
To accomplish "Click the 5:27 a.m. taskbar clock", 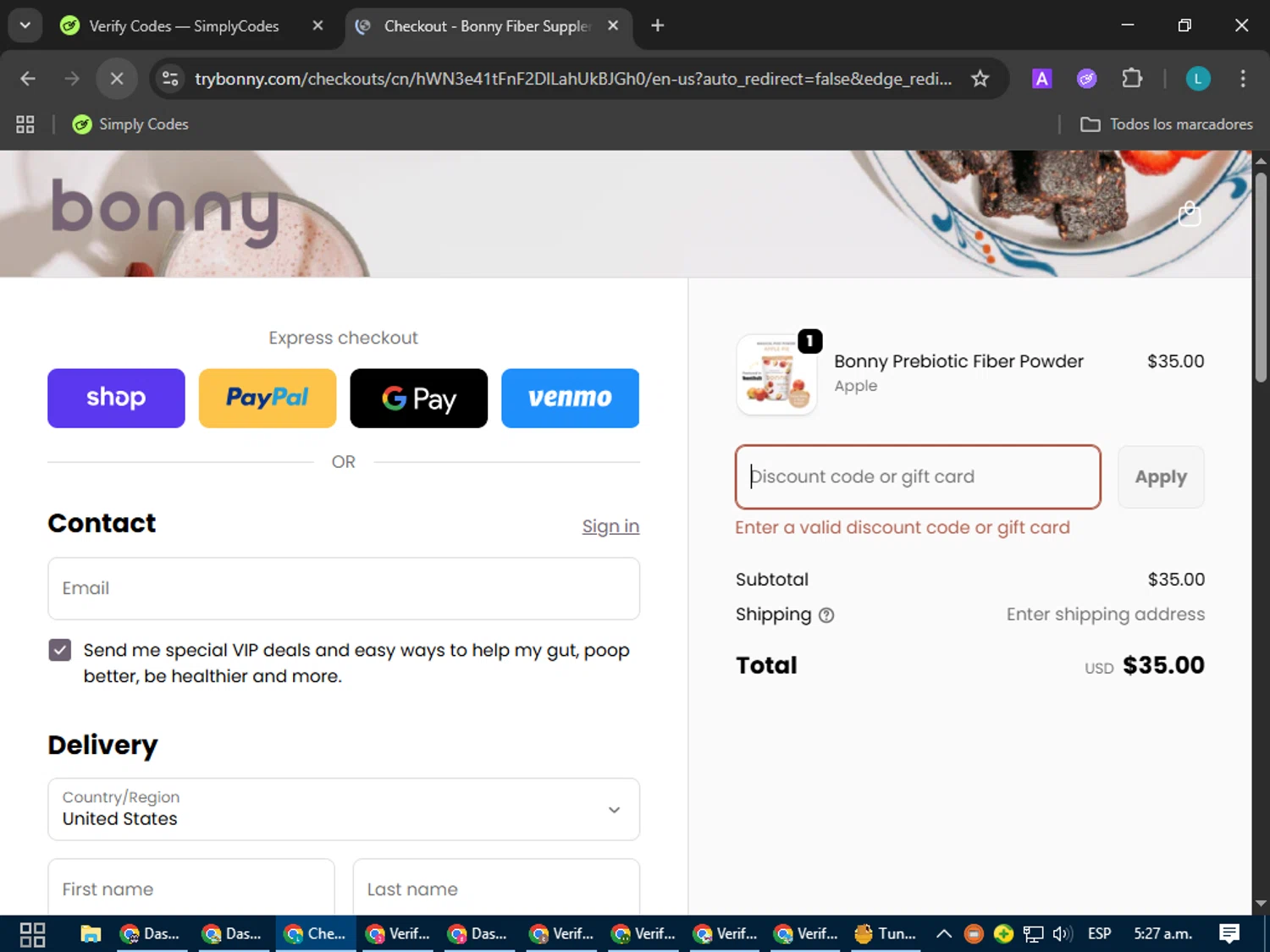I will pos(1163,934).
